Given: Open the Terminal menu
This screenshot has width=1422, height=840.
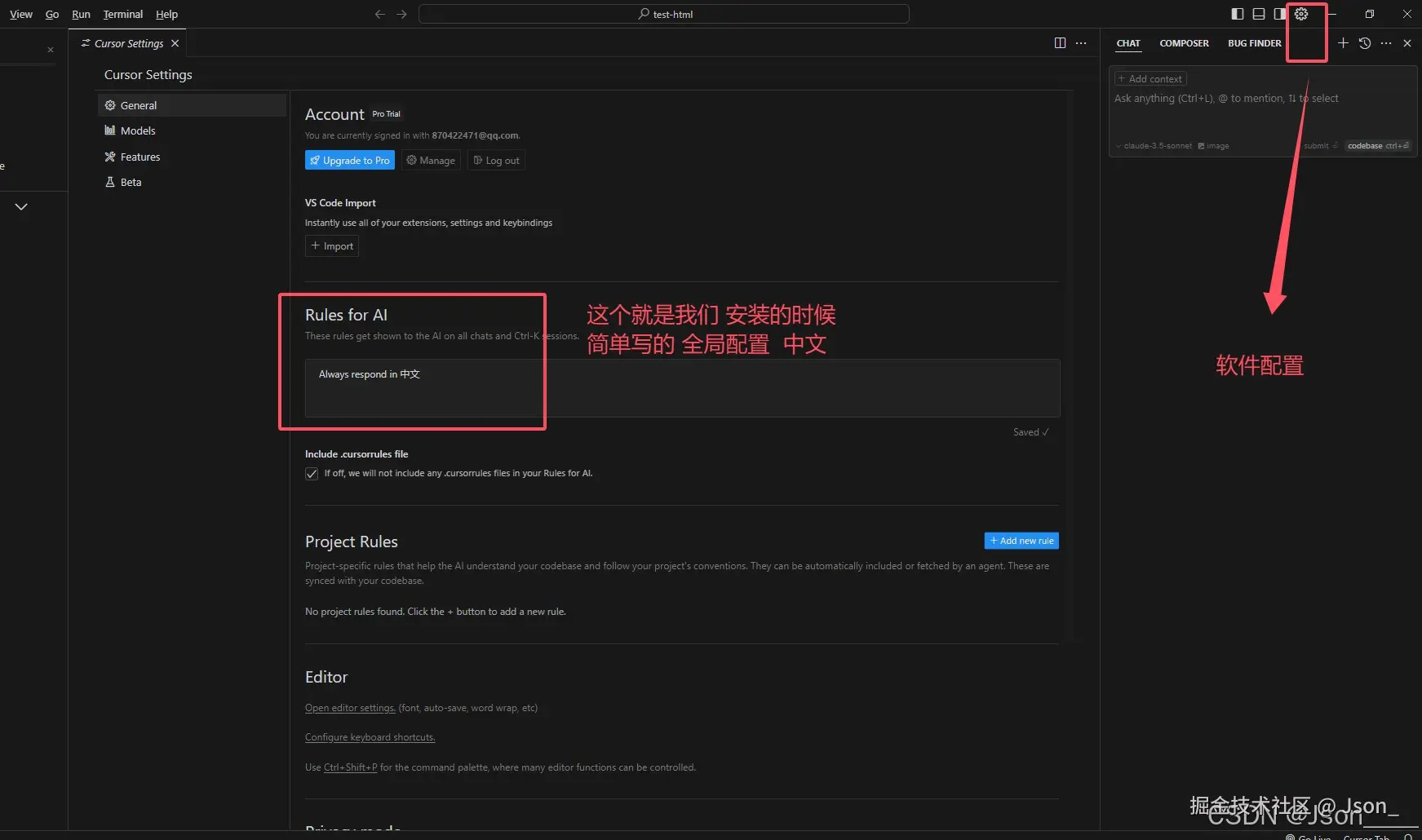Looking at the screenshot, I should pyautogui.click(x=123, y=14).
